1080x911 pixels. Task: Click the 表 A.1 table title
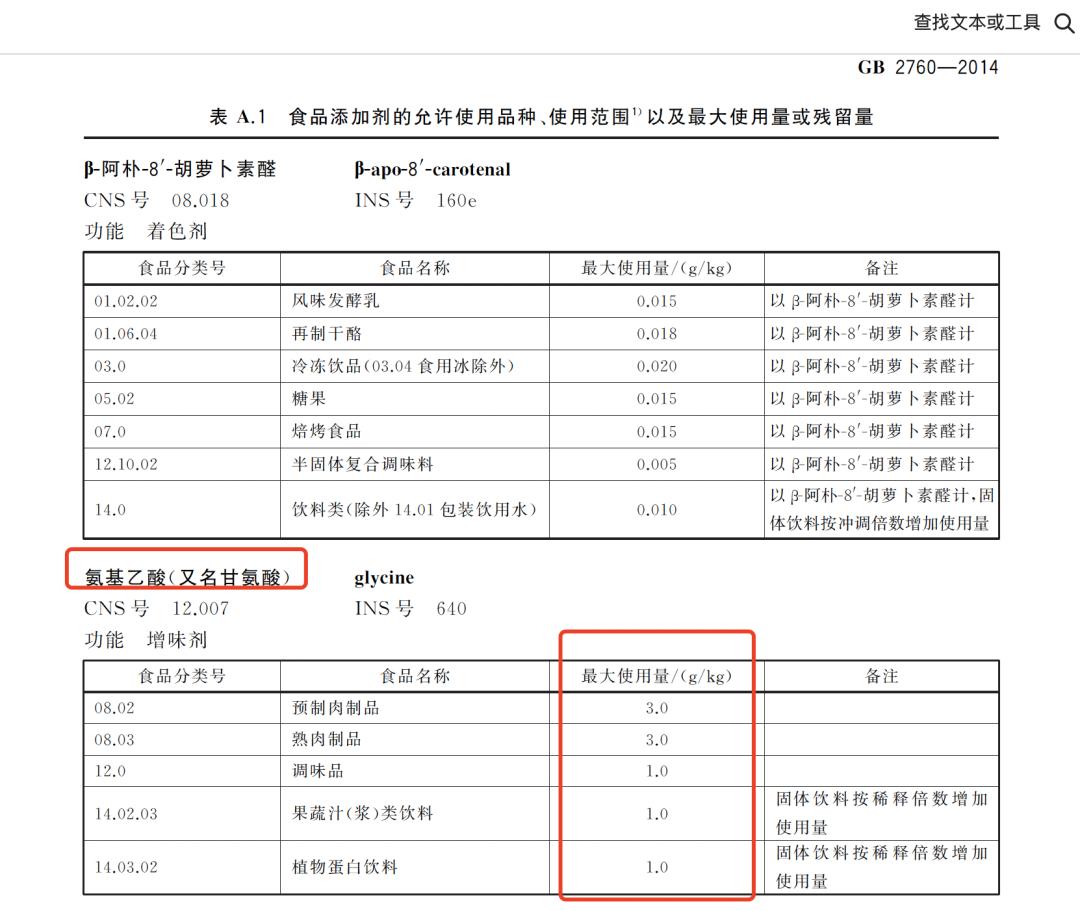click(541, 116)
